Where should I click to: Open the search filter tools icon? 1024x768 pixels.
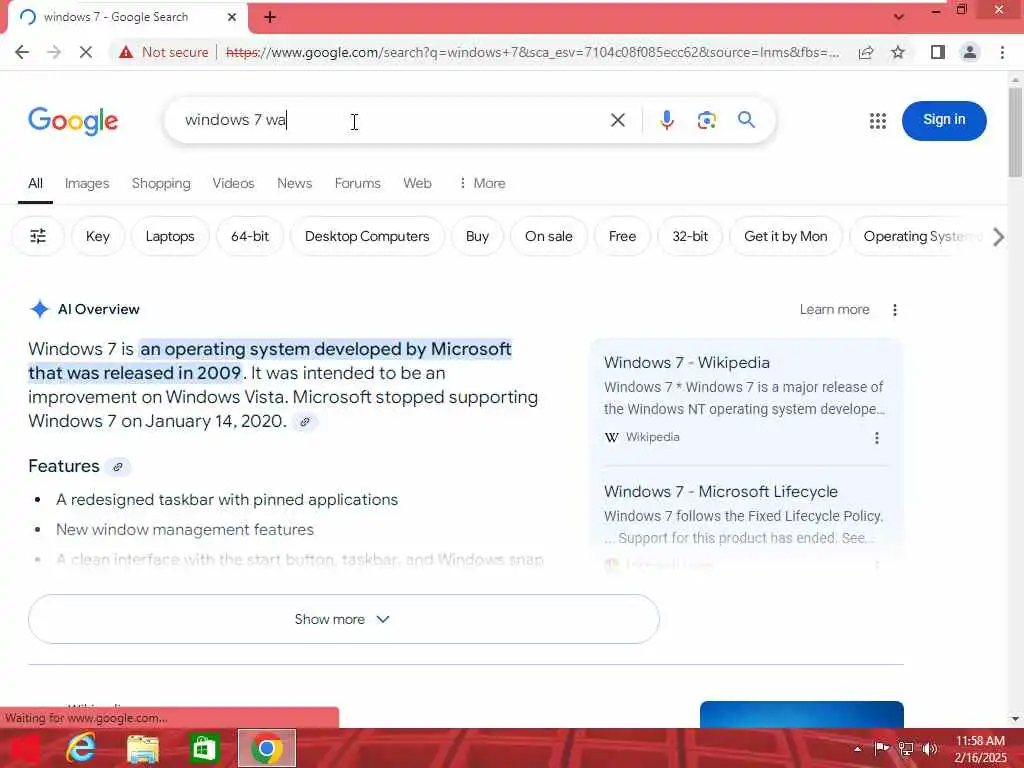pyautogui.click(x=38, y=236)
